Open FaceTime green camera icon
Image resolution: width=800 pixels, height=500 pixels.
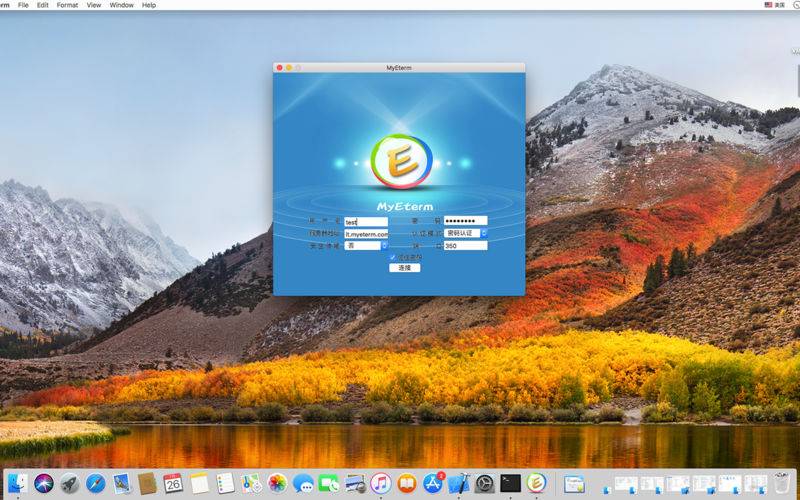coord(329,483)
